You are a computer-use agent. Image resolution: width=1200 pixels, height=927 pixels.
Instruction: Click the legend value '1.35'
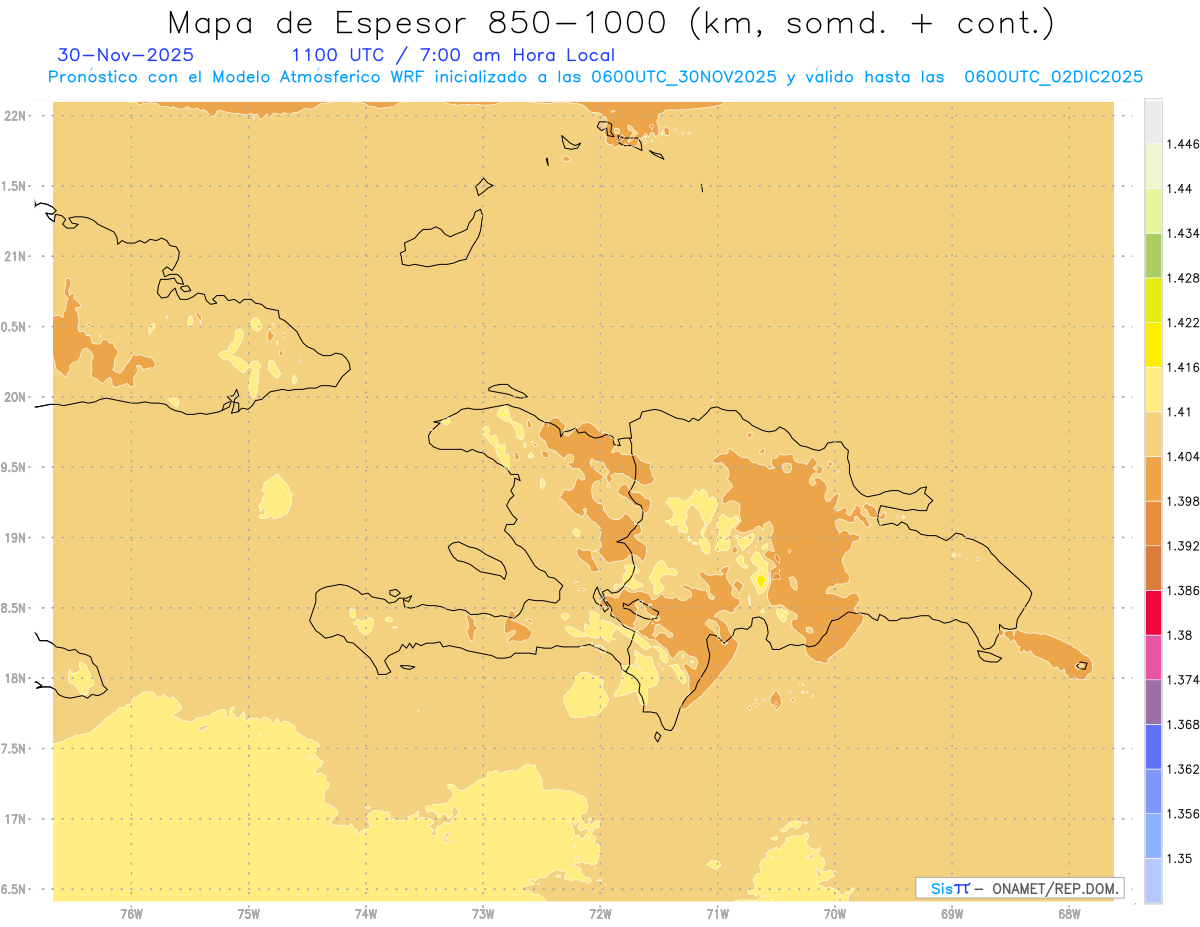coord(1179,858)
